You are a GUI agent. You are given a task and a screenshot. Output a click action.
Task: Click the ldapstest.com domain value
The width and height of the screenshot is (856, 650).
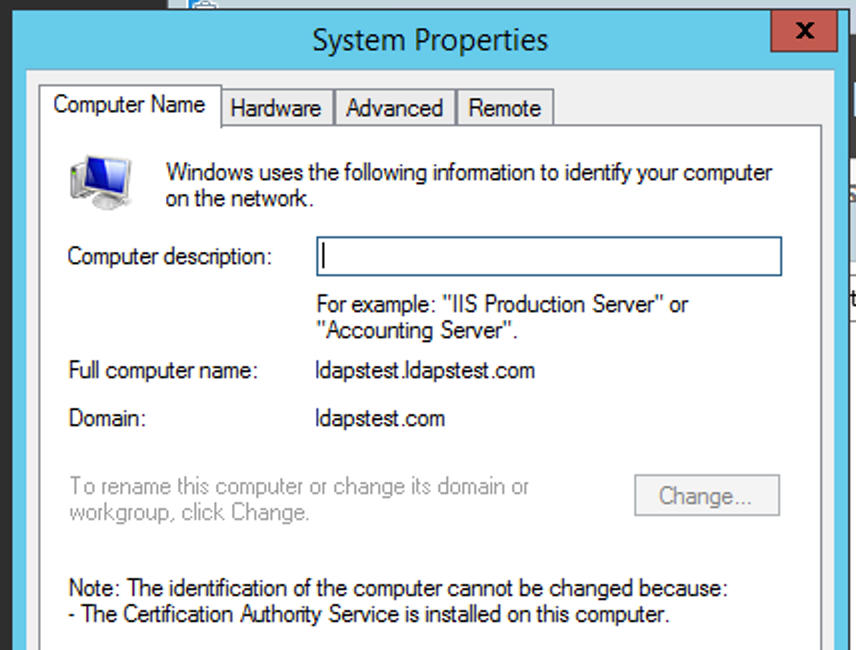(380, 418)
